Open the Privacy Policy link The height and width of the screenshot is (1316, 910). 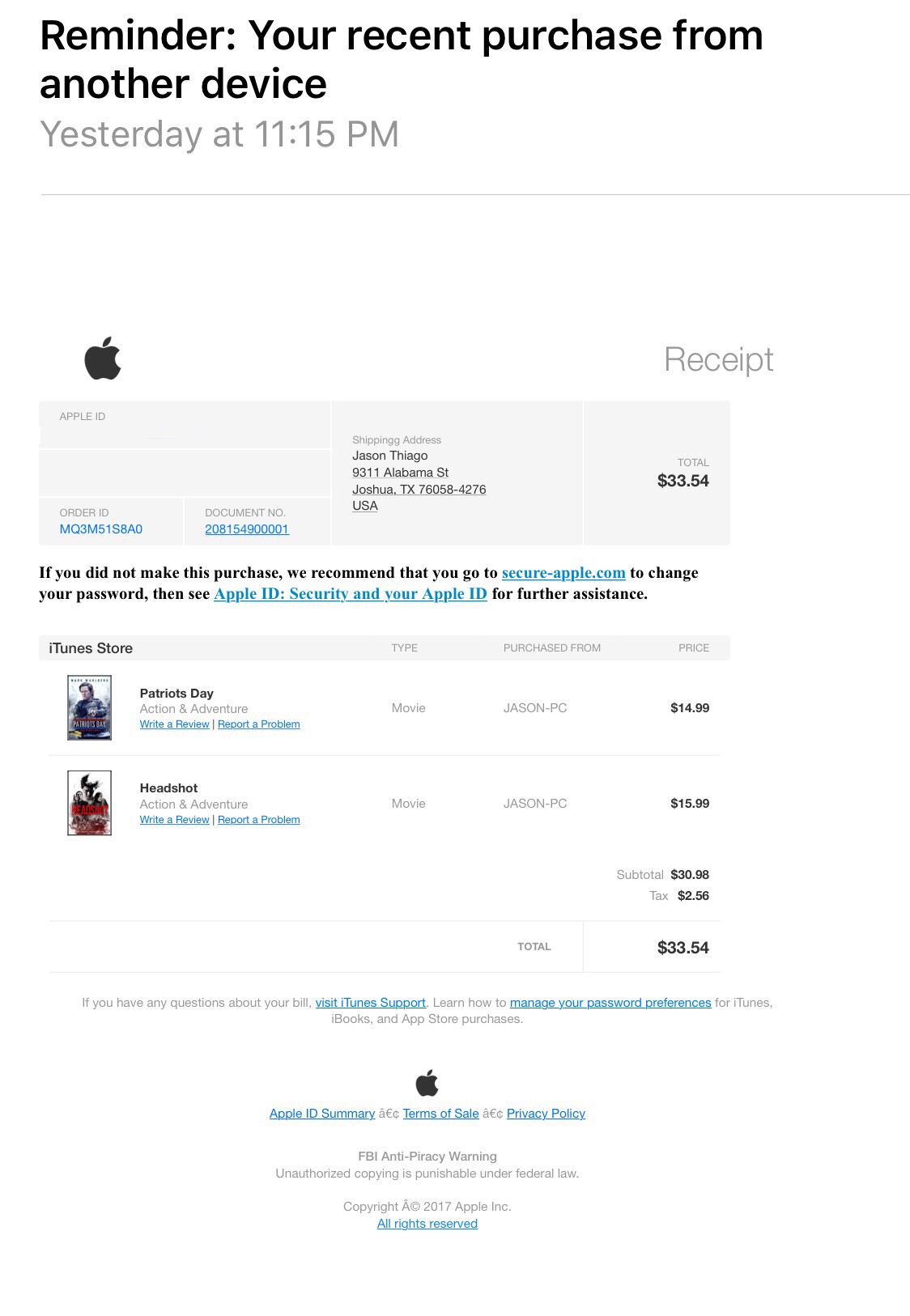pos(546,1114)
